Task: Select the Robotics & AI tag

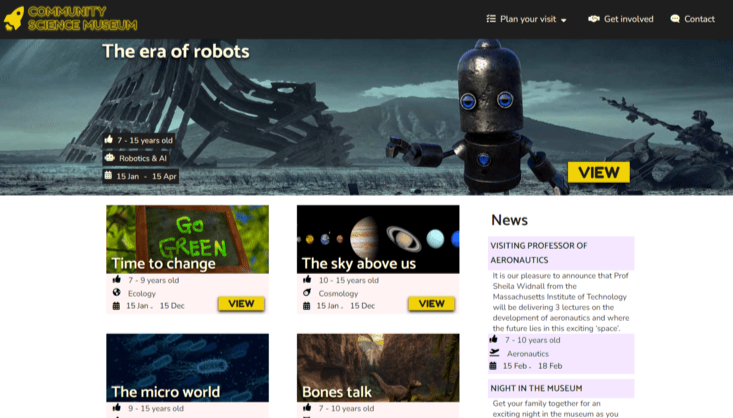Action: point(136,158)
